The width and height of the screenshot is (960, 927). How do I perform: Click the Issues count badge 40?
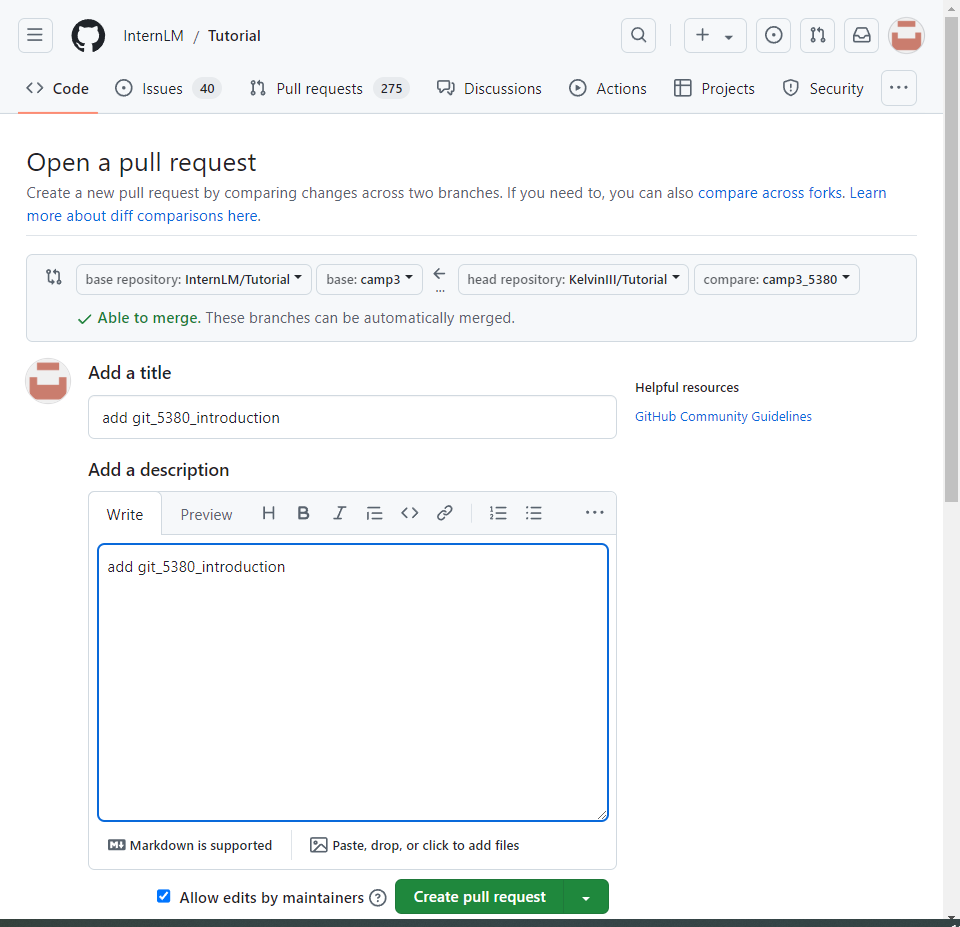click(207, 89)
